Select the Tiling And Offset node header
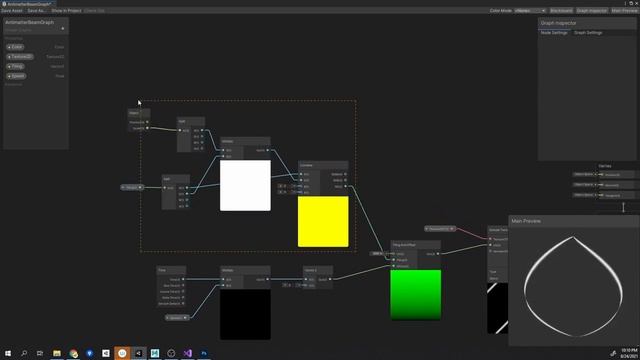Viewport: 640px width, 360px height. (x=416, y=245)
